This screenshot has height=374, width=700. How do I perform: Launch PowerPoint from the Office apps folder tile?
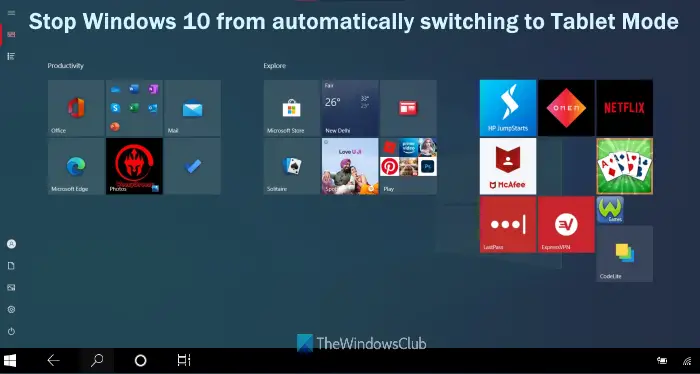116,127
